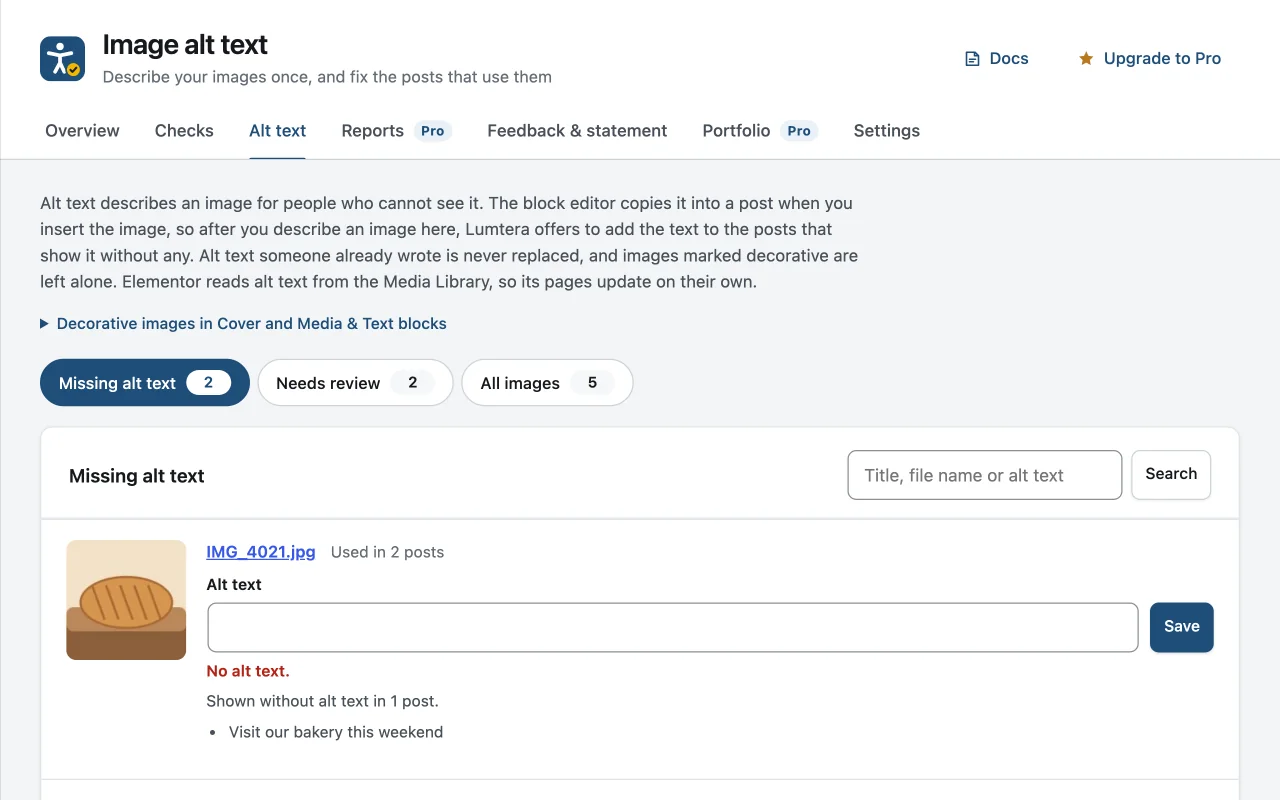Select the Missing alt text filter

coord(145,383)
